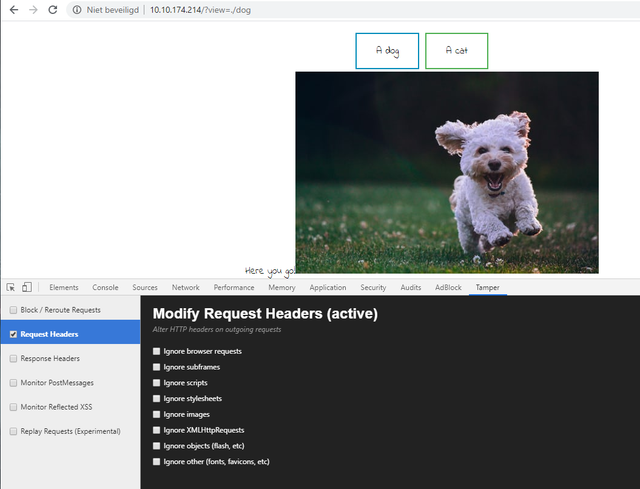Click 'Alter HTTP headers on outgoing requests' subtitle
This screenshot has width=640, height=489.
[x=217, y=329]
